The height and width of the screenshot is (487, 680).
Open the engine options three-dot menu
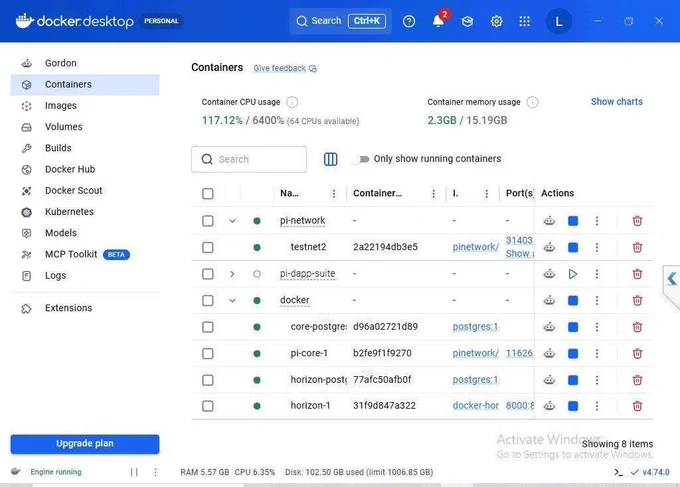pyautogui.click(x=155, y=472)
